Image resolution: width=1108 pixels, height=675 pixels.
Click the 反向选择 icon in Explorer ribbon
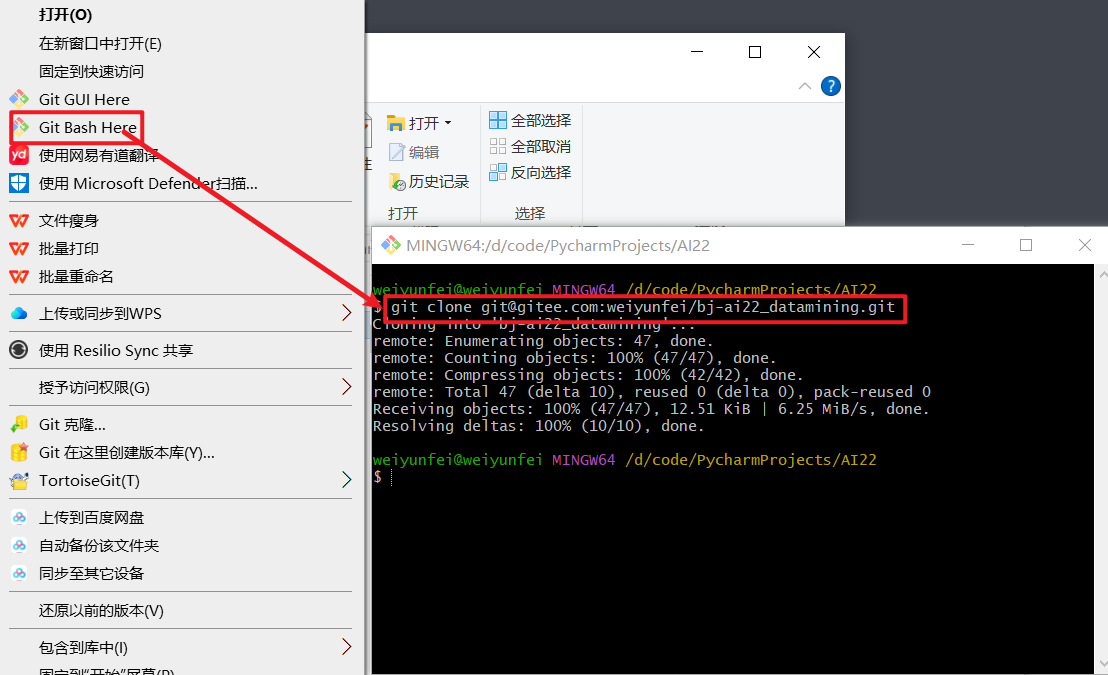pos(498,172)
